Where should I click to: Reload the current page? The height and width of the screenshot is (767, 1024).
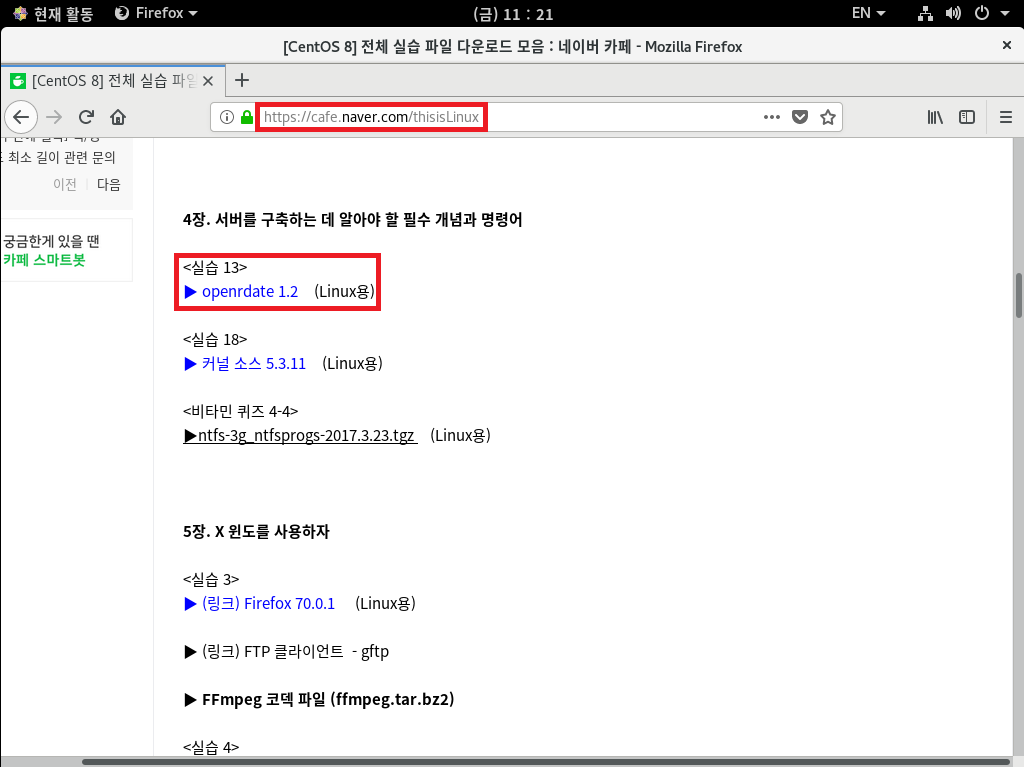[x=86, y=117]
